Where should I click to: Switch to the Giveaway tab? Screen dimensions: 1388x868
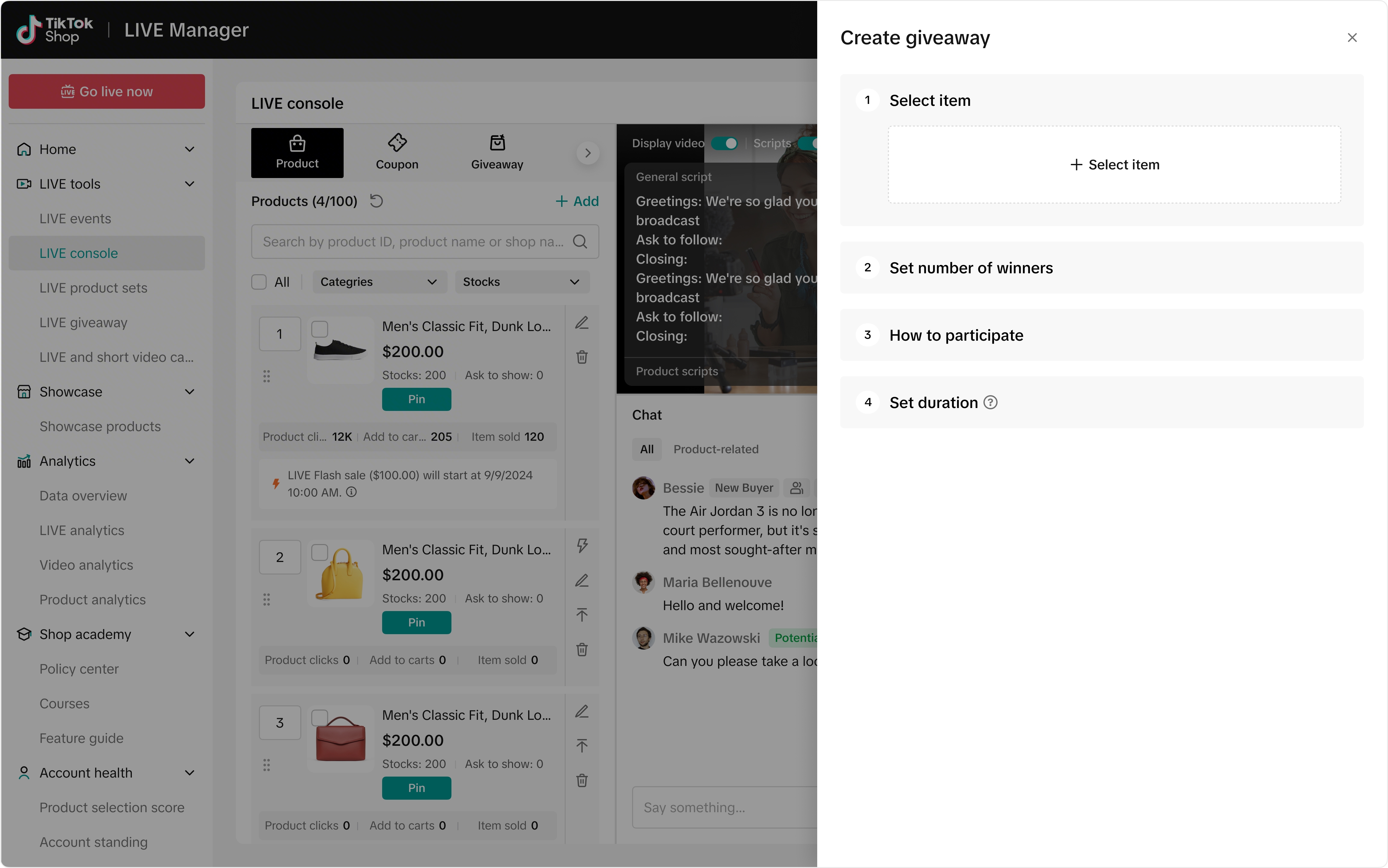tap(497, 153)
